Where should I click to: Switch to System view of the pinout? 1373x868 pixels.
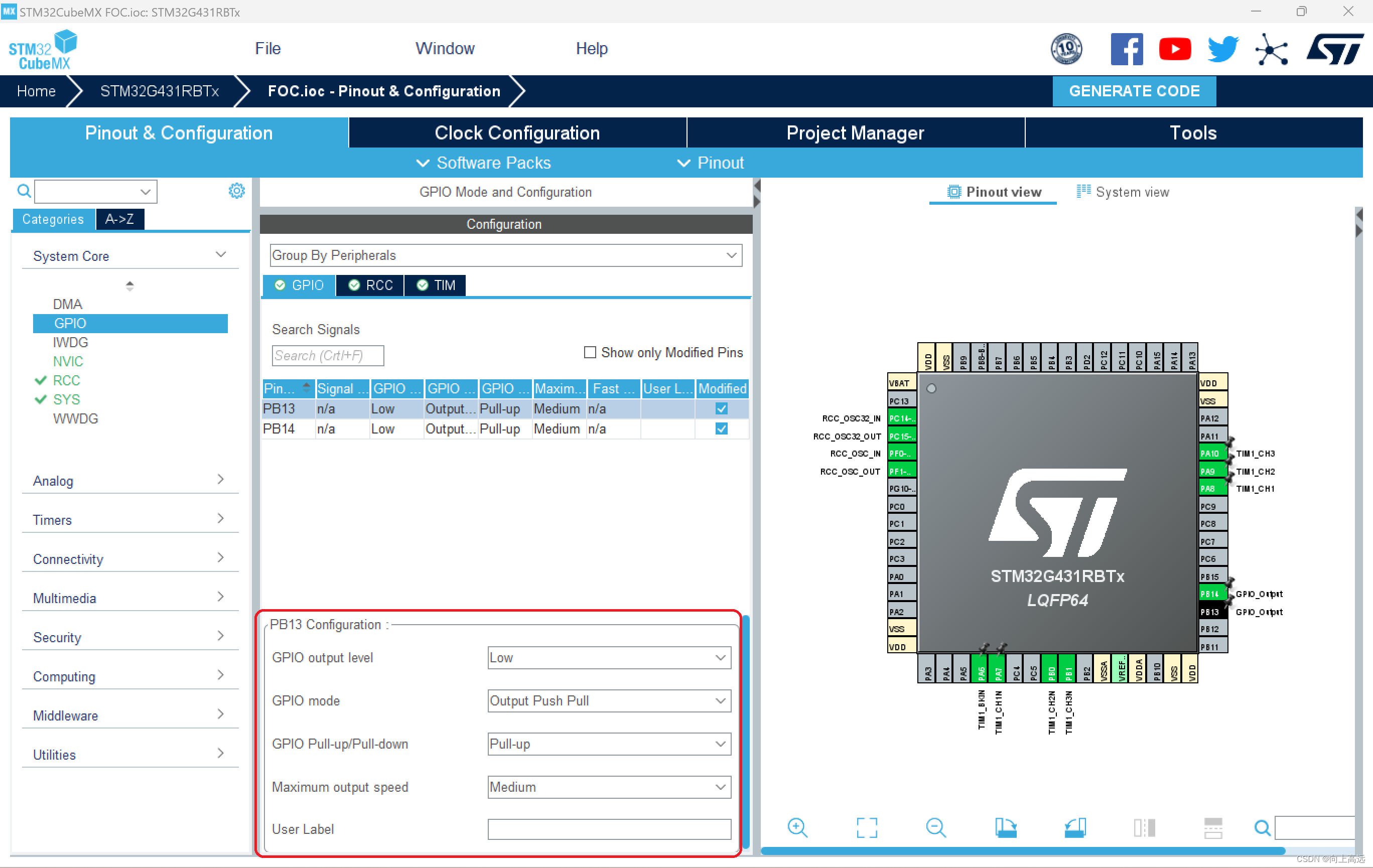[x=1122, y=192]
